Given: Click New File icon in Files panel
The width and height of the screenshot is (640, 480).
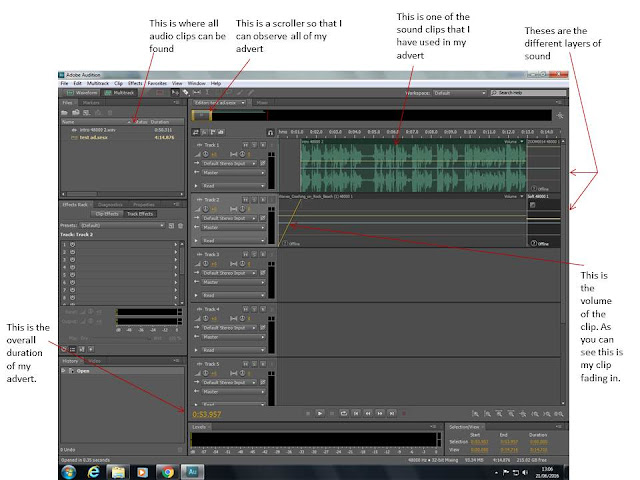Looking at the screenshot, I should click(x=87, y=112).
